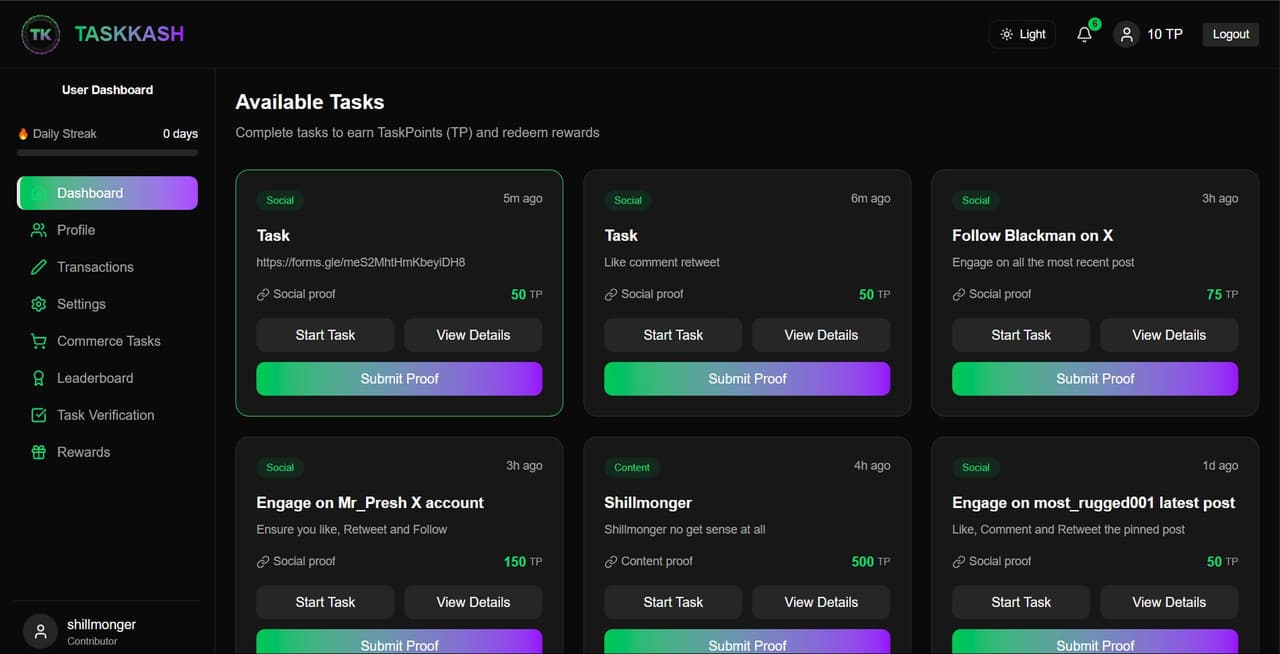
Task: Open the Dashboard menu item
Action: coord(107,193)
